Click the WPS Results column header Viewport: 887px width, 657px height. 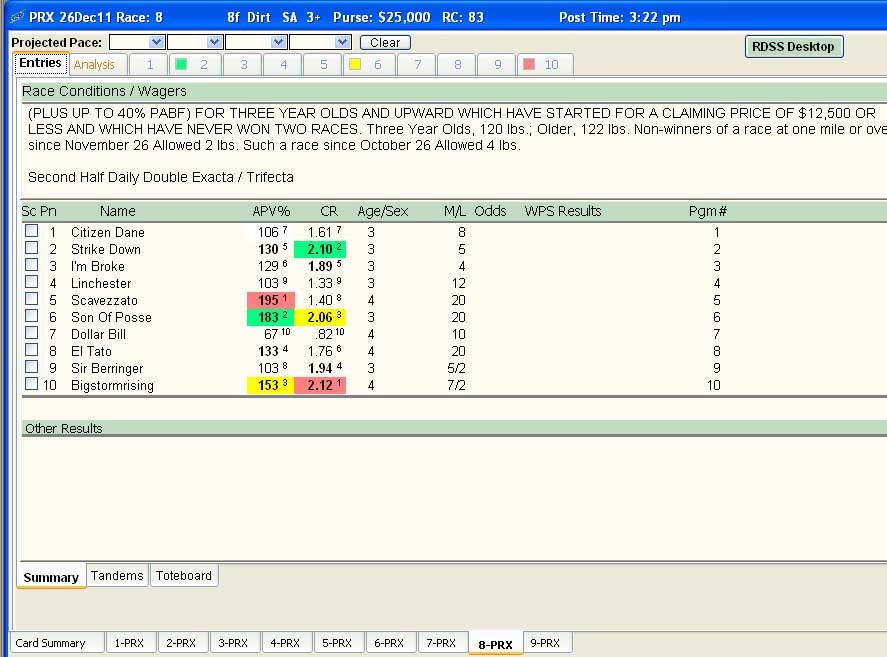tap(563, 211)
